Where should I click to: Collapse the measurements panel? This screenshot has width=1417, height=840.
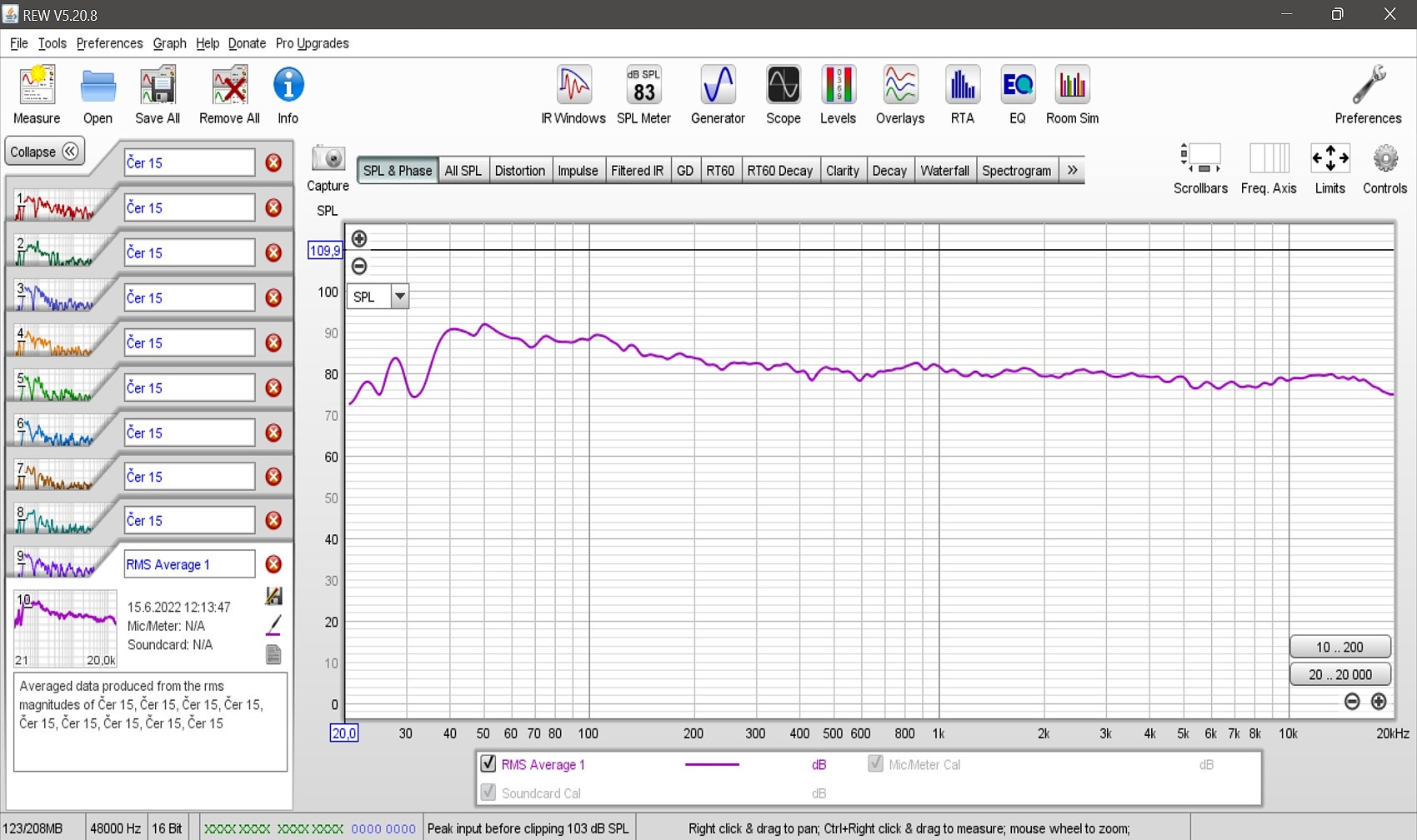tap(45, 152)
